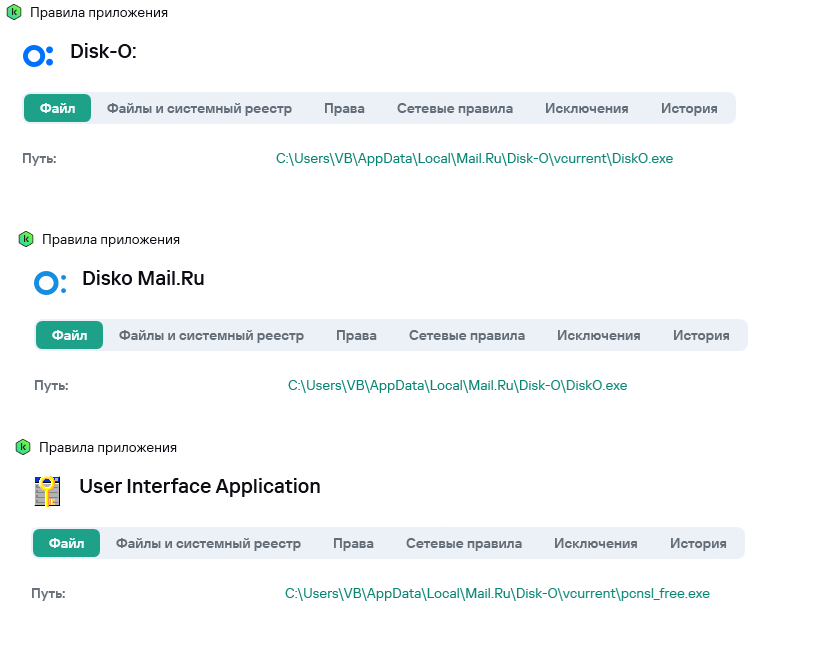
Task: Click Kaspersky icon above User Interface Application
Action: coord(23,447)
